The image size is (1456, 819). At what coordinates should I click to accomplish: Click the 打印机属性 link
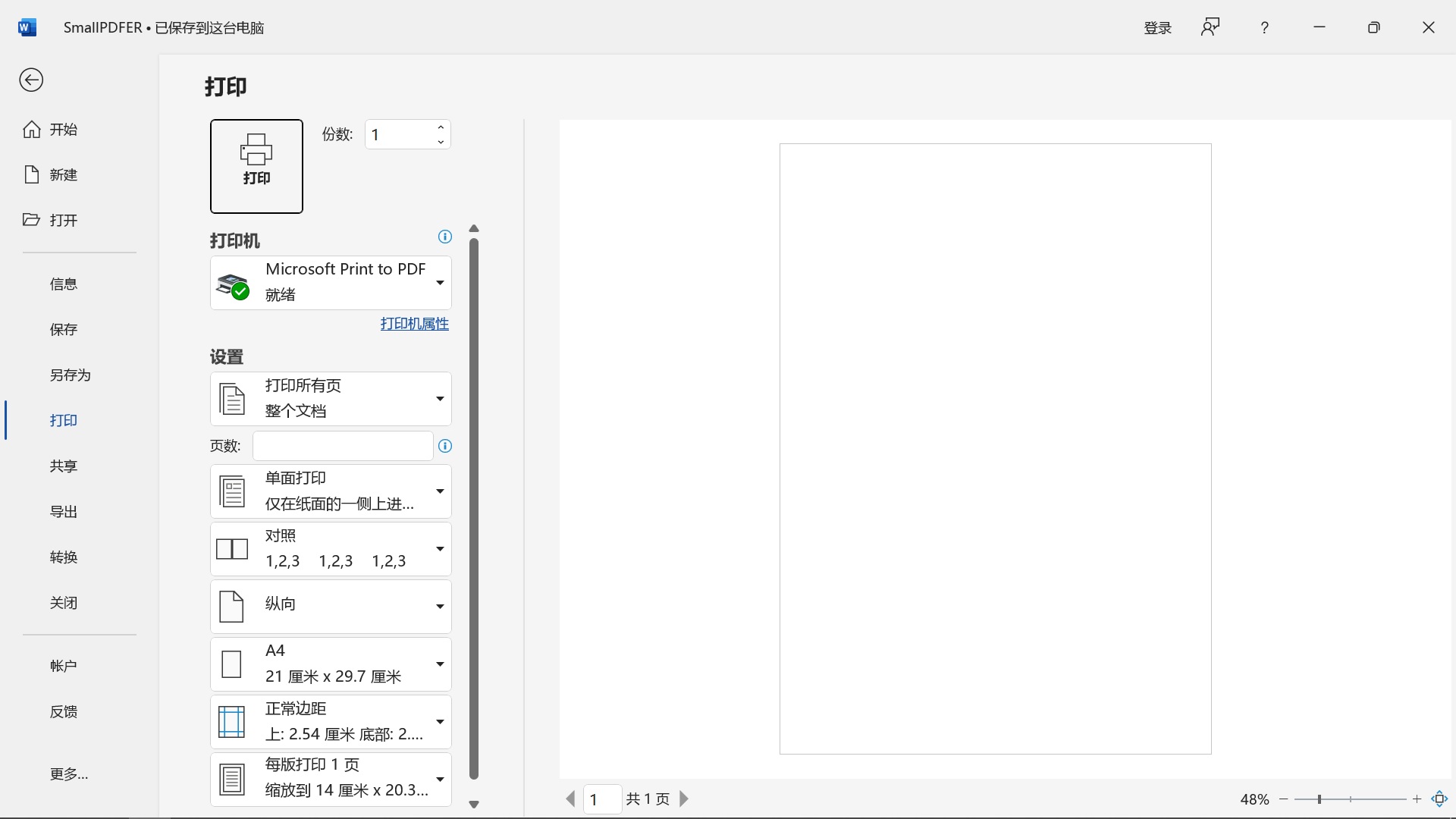(x=414, y=324)
